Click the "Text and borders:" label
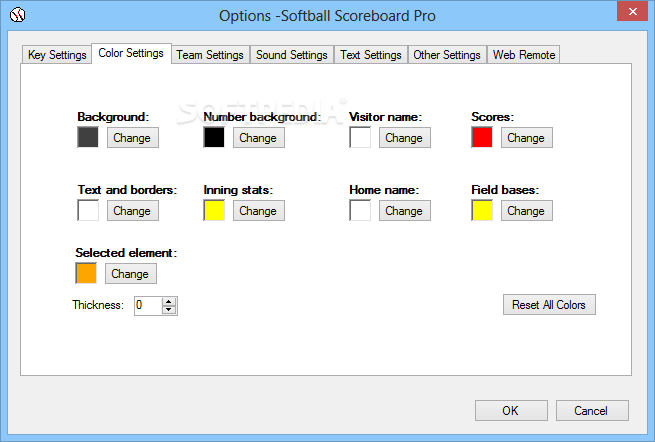Viewport: 655px width, 442px height. tap(127, 190)
